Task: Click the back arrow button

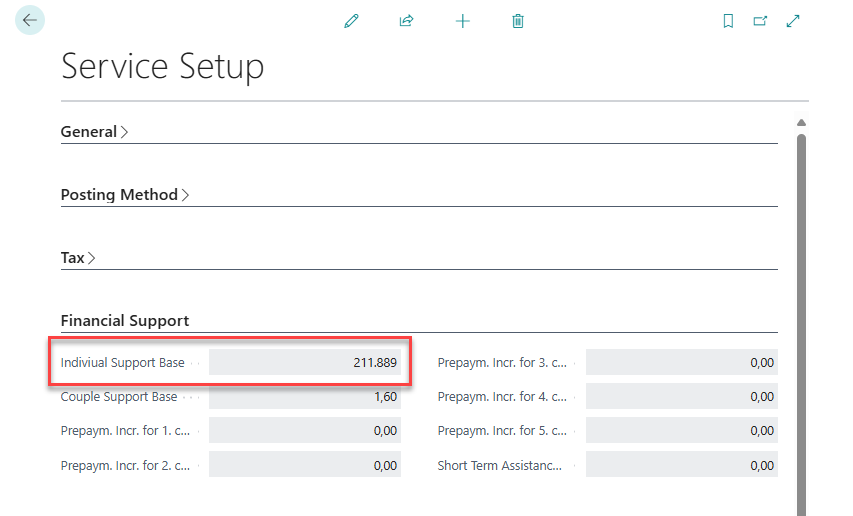Action: [30, 20]
